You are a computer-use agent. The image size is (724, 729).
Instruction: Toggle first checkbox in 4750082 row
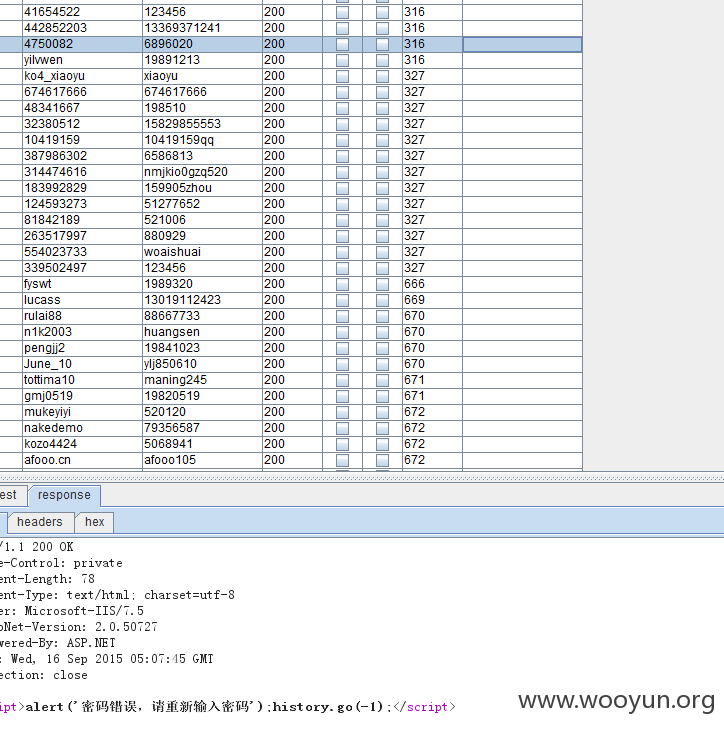pos(342,44)
